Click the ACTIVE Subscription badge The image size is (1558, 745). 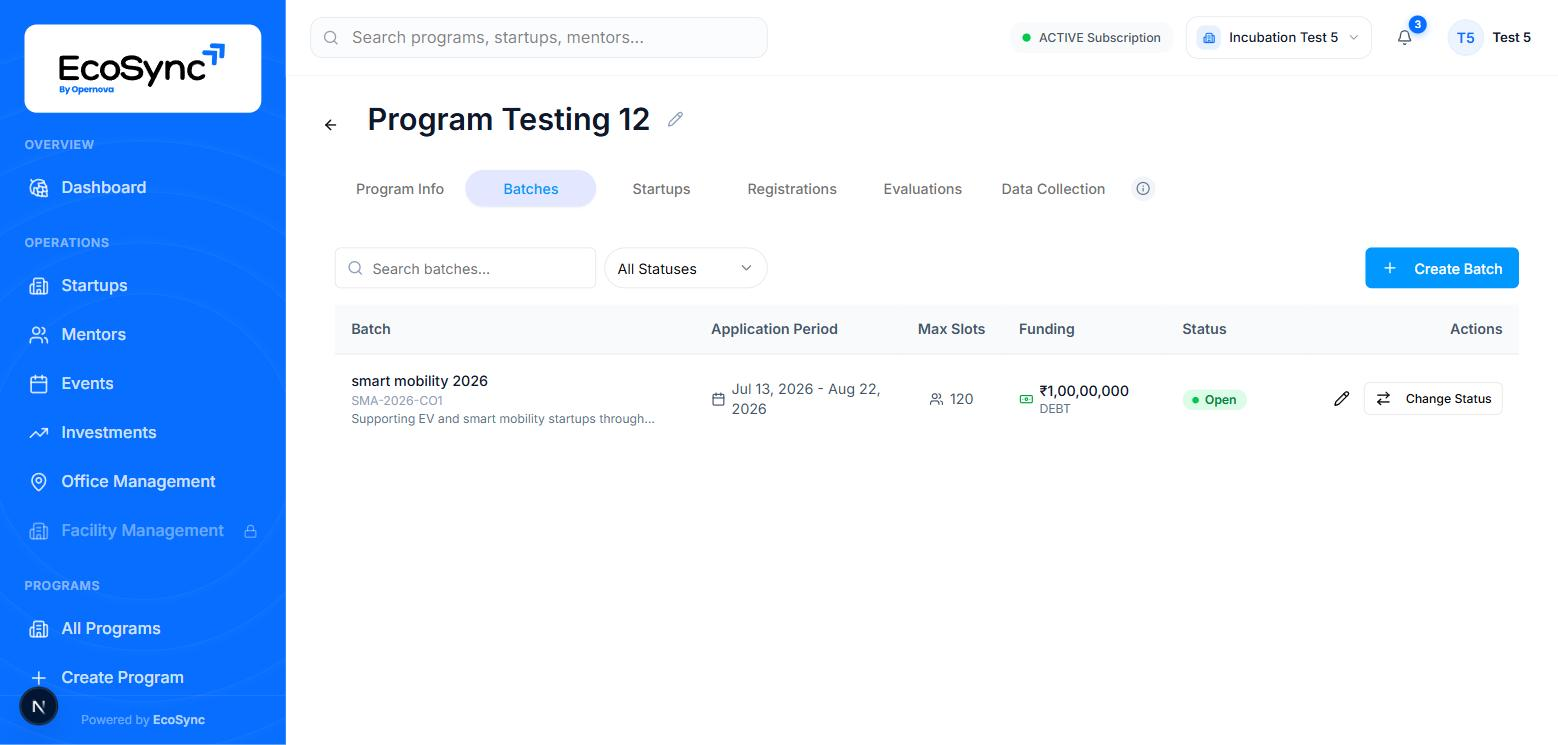[x=1091, y=38]
